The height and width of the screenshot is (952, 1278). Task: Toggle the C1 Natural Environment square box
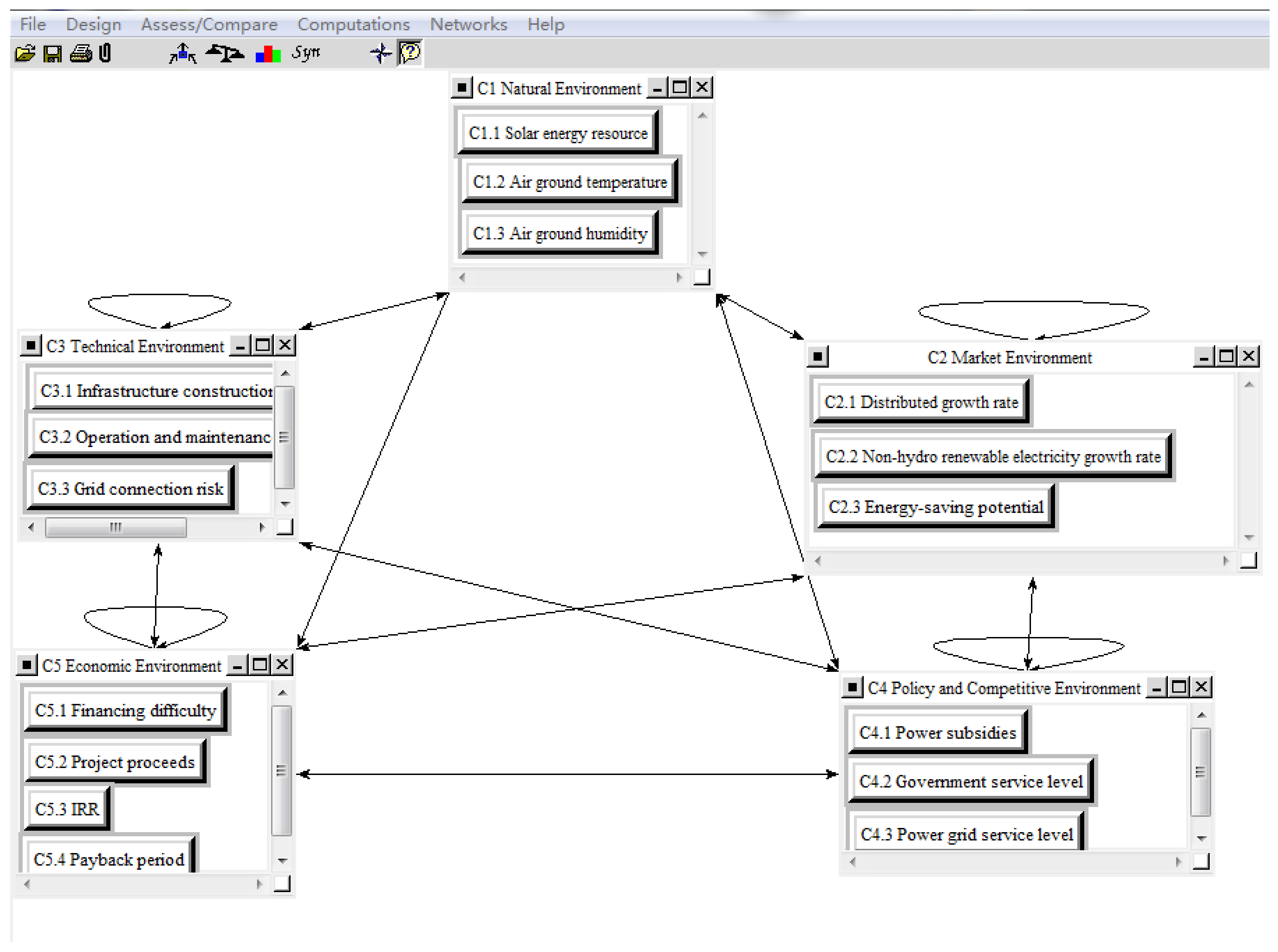coord(462,87)
